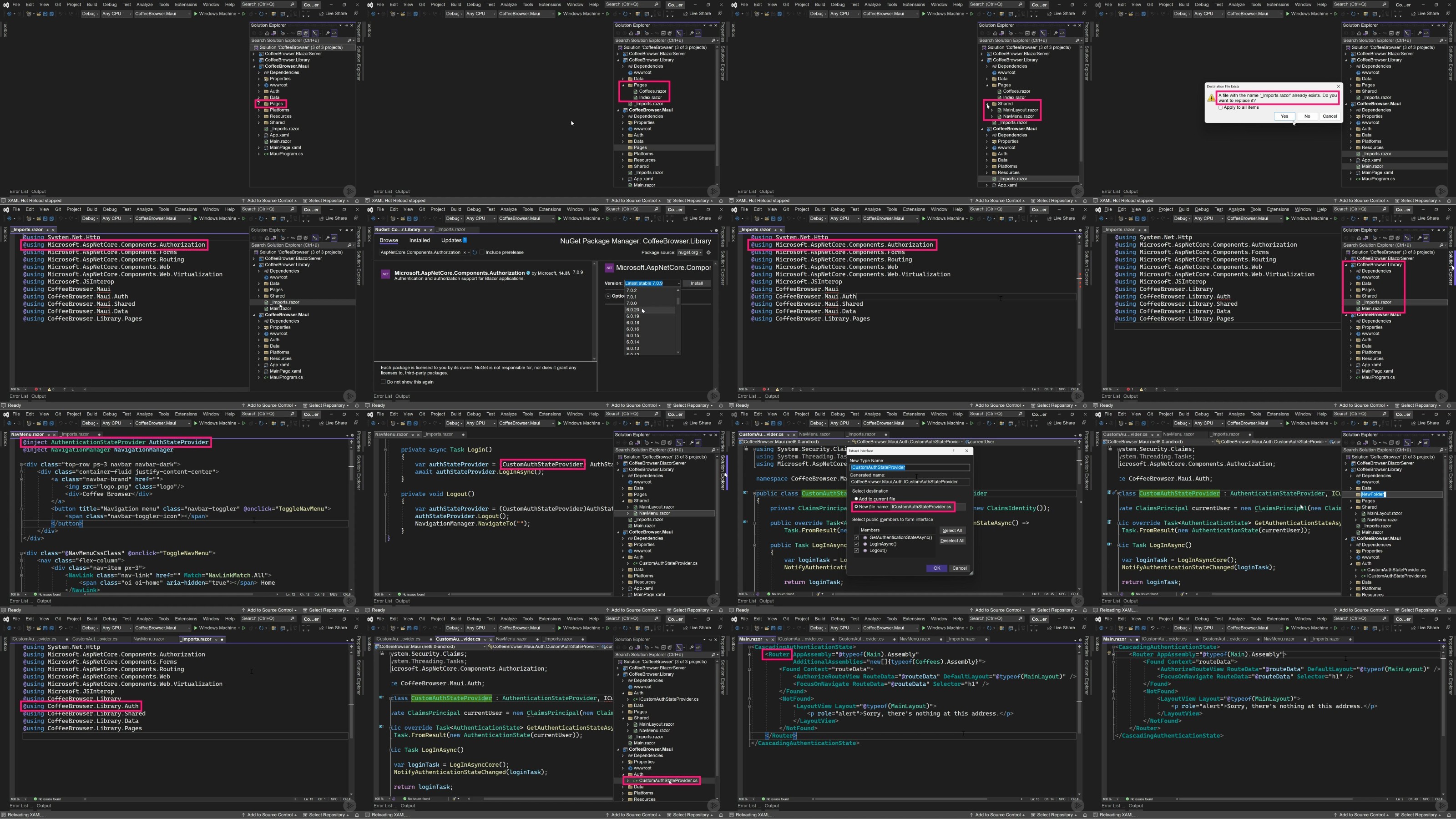
Task: Click Collapse All icon beside Destination File Exists dialog
Action: coord(1391,33)
